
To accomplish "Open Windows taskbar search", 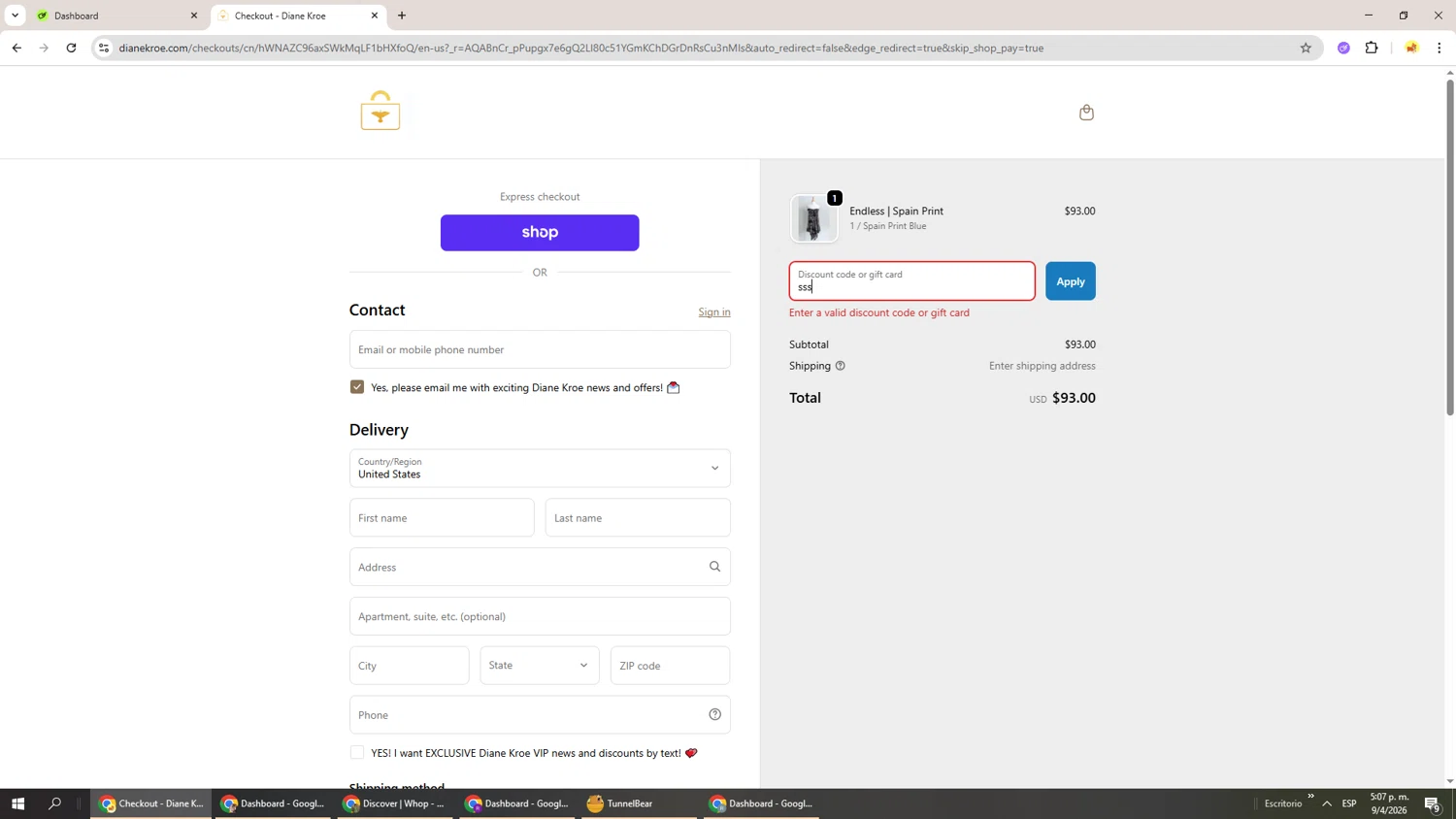I will [x=54, y=803].
